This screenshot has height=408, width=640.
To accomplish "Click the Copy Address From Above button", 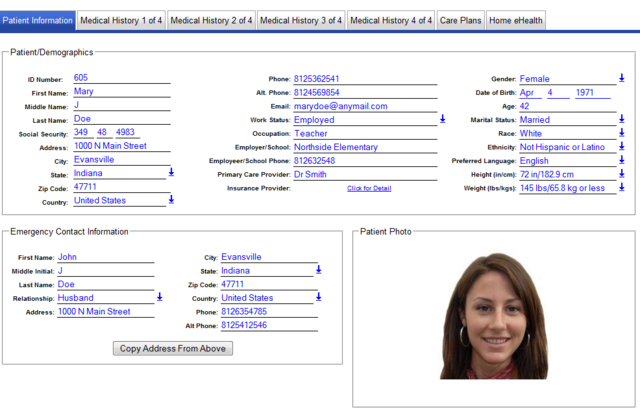I will 173,348.
